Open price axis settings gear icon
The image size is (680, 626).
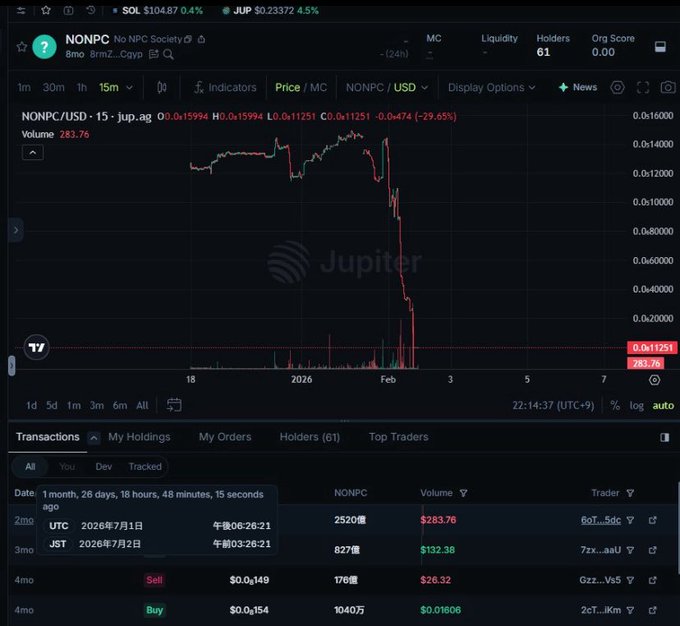pyautogui.click(x=654, y=380)
